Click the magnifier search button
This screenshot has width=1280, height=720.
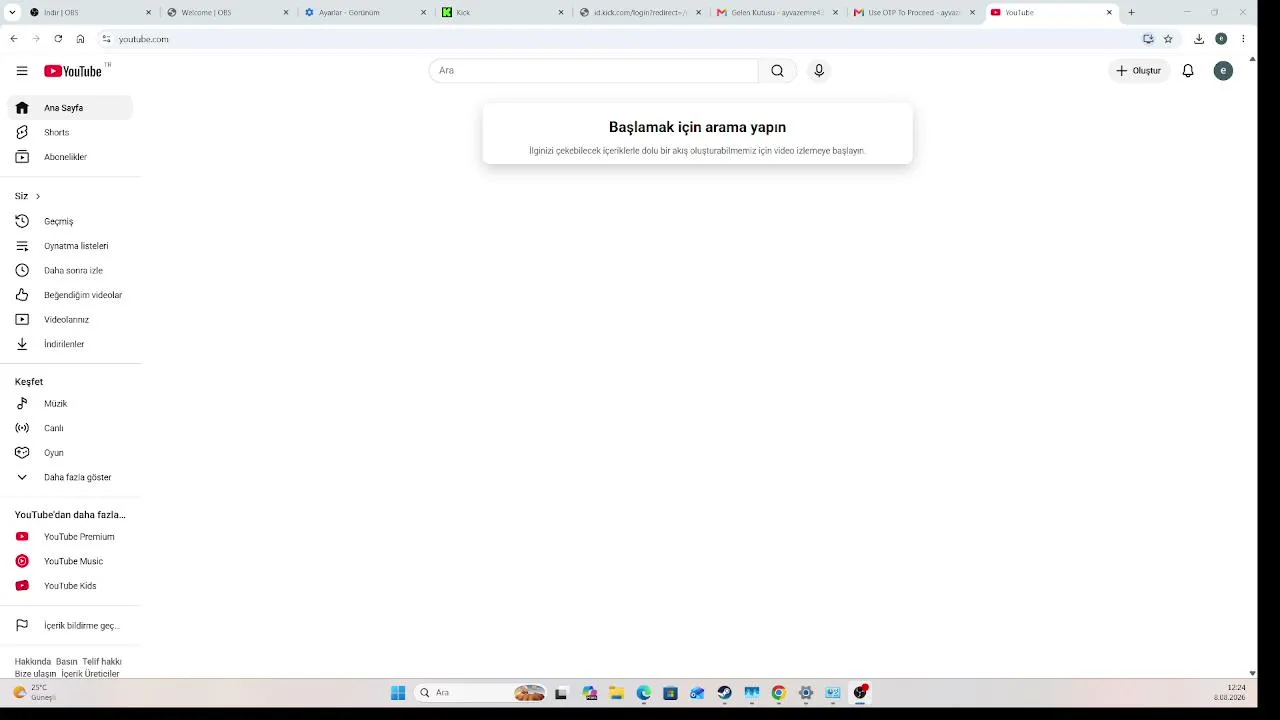pos(777,71)
